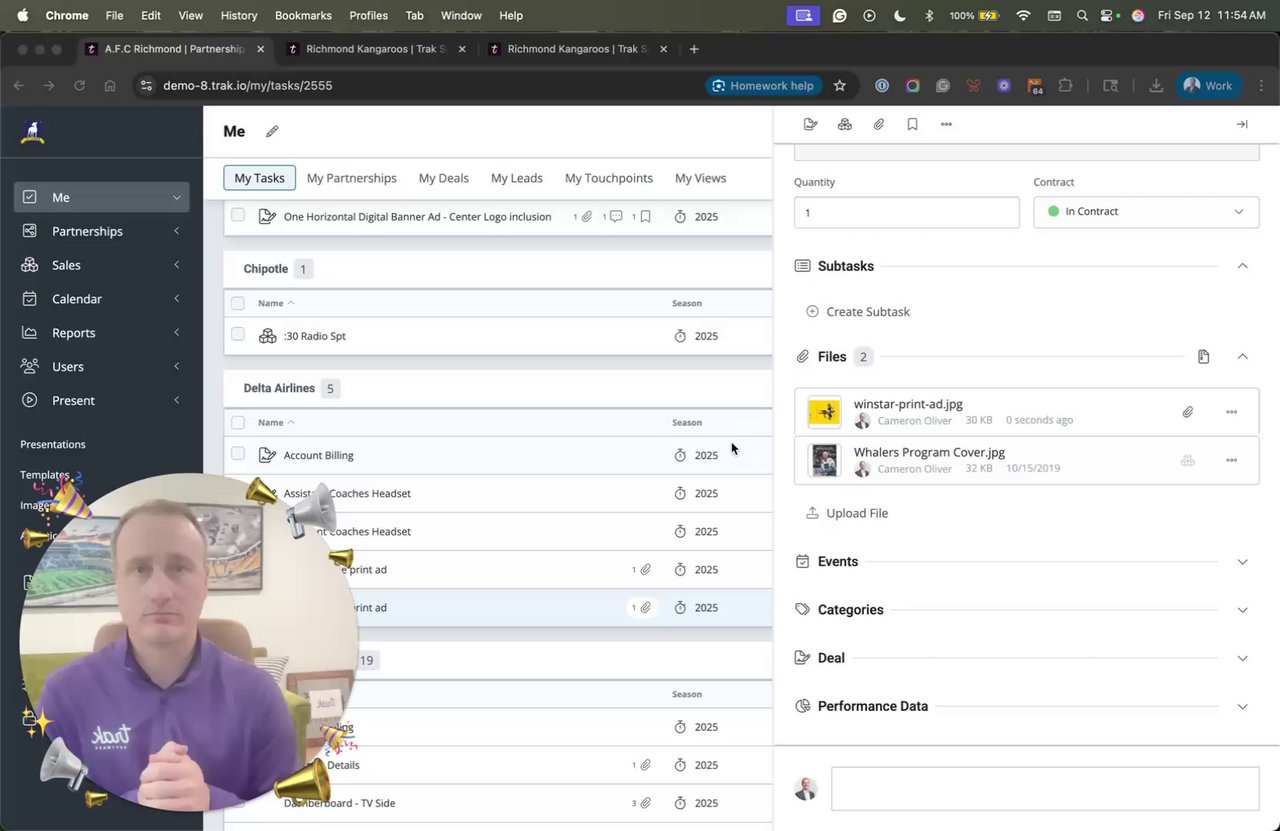This screenshot has height=831, width=1280.
Task: Bookmark this page with the star icon
Action: coord(840,86)
